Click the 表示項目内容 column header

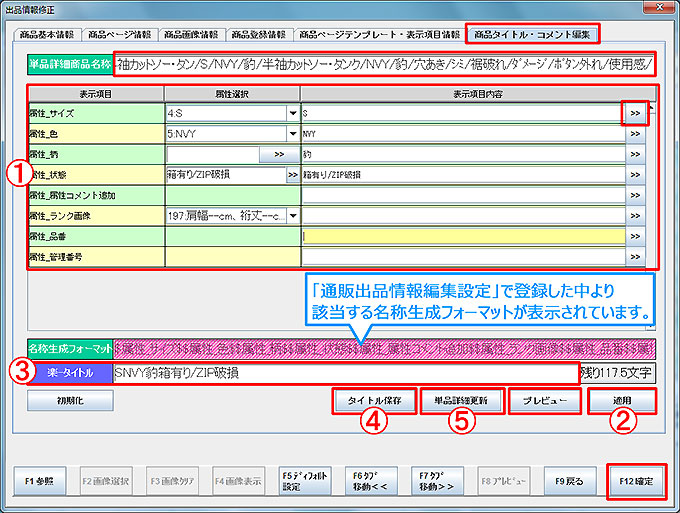point(478,94)
